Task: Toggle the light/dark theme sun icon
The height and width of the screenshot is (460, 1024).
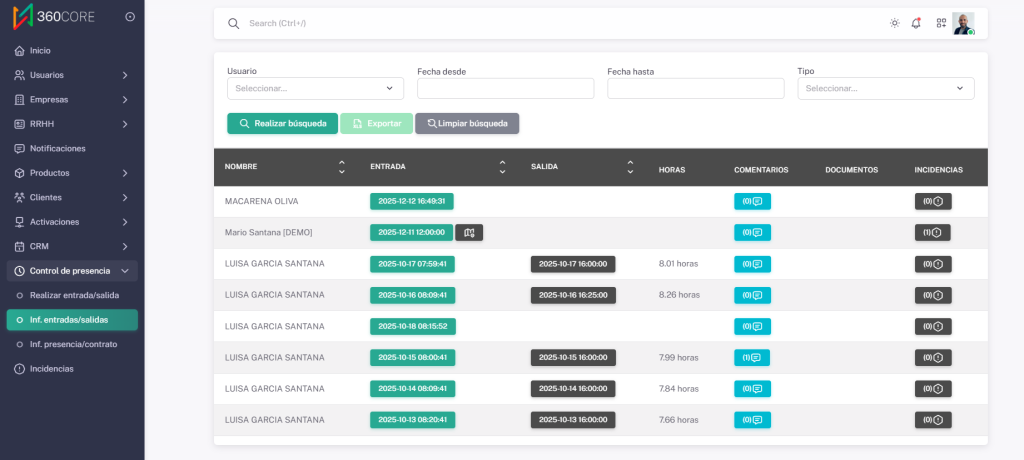Action: pos(894,23)
